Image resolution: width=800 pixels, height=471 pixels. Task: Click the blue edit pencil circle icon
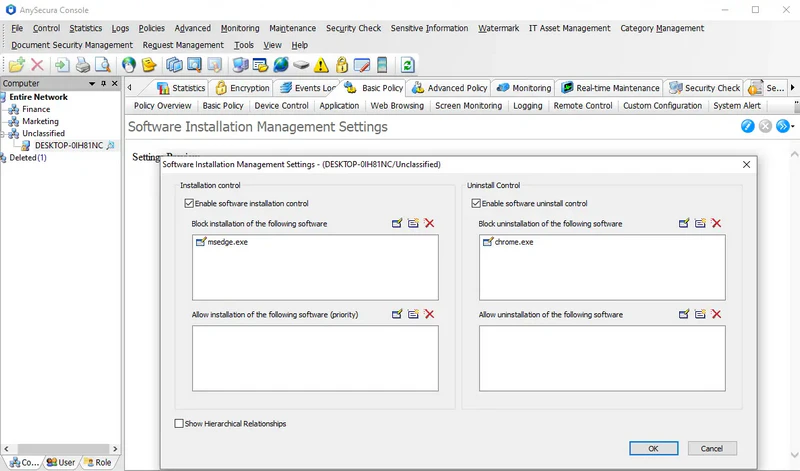tap(747, 126)
